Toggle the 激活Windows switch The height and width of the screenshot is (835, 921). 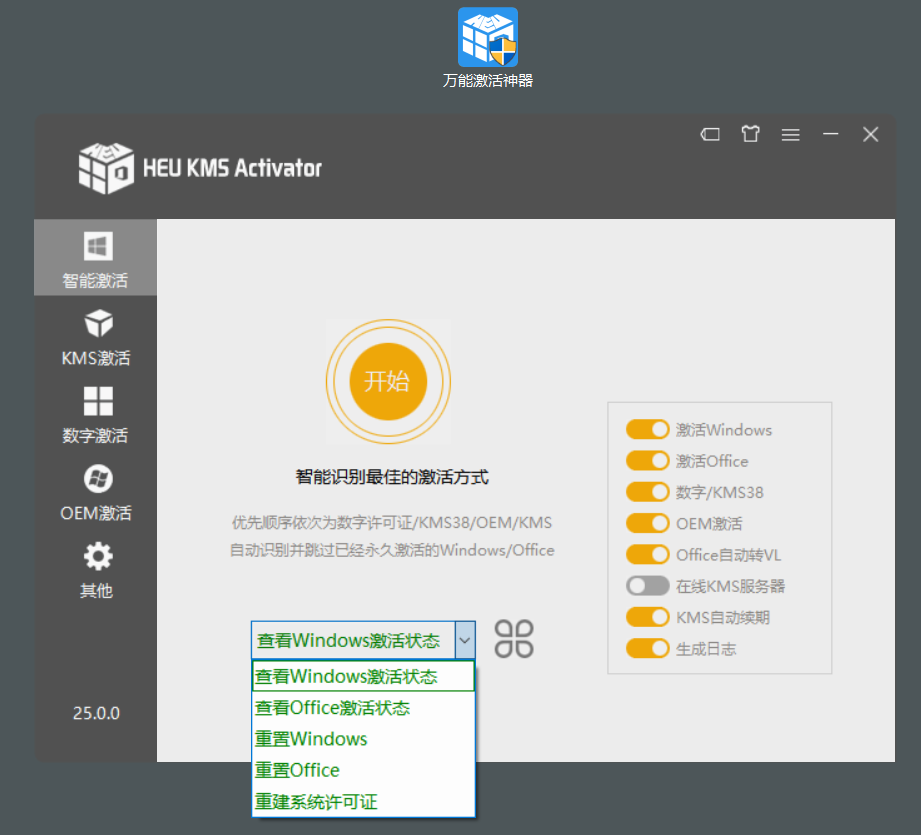click(x=647, y=429)
